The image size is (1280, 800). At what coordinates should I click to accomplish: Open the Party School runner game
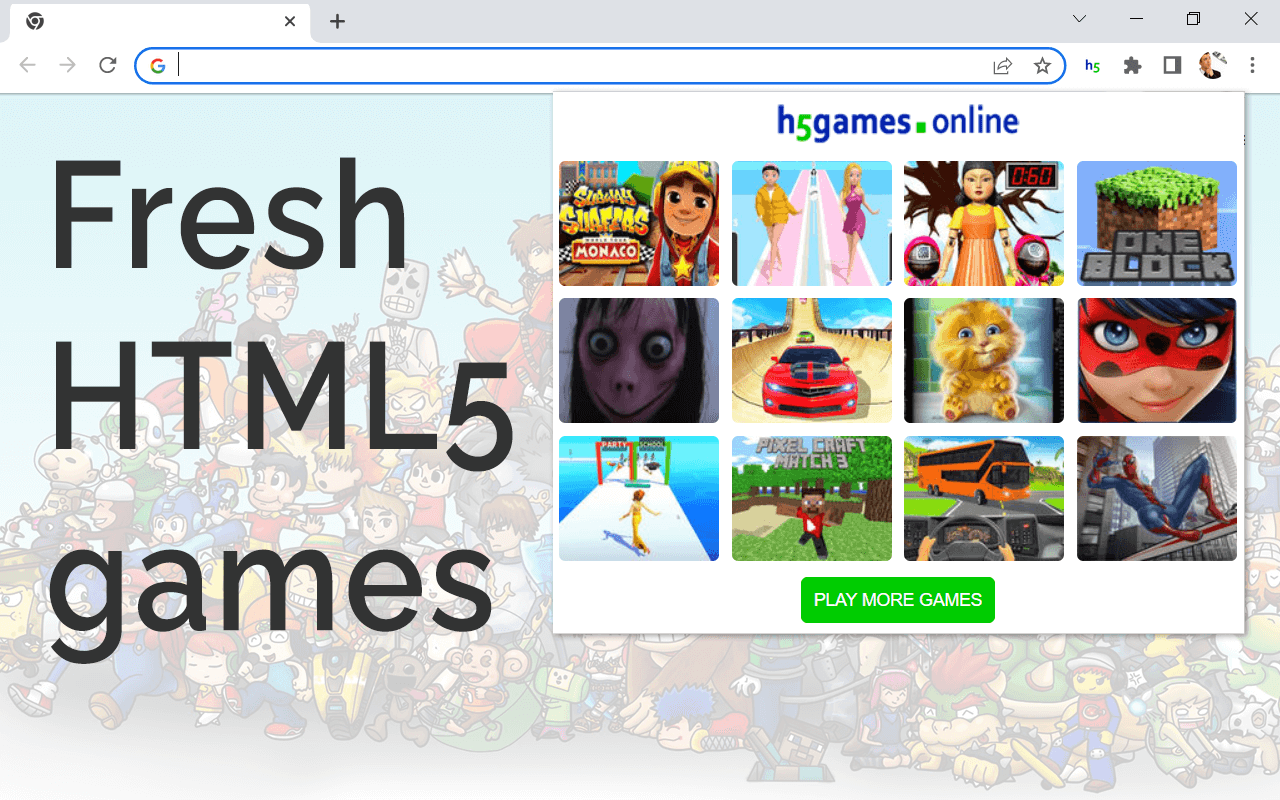[x=639, y=498]
